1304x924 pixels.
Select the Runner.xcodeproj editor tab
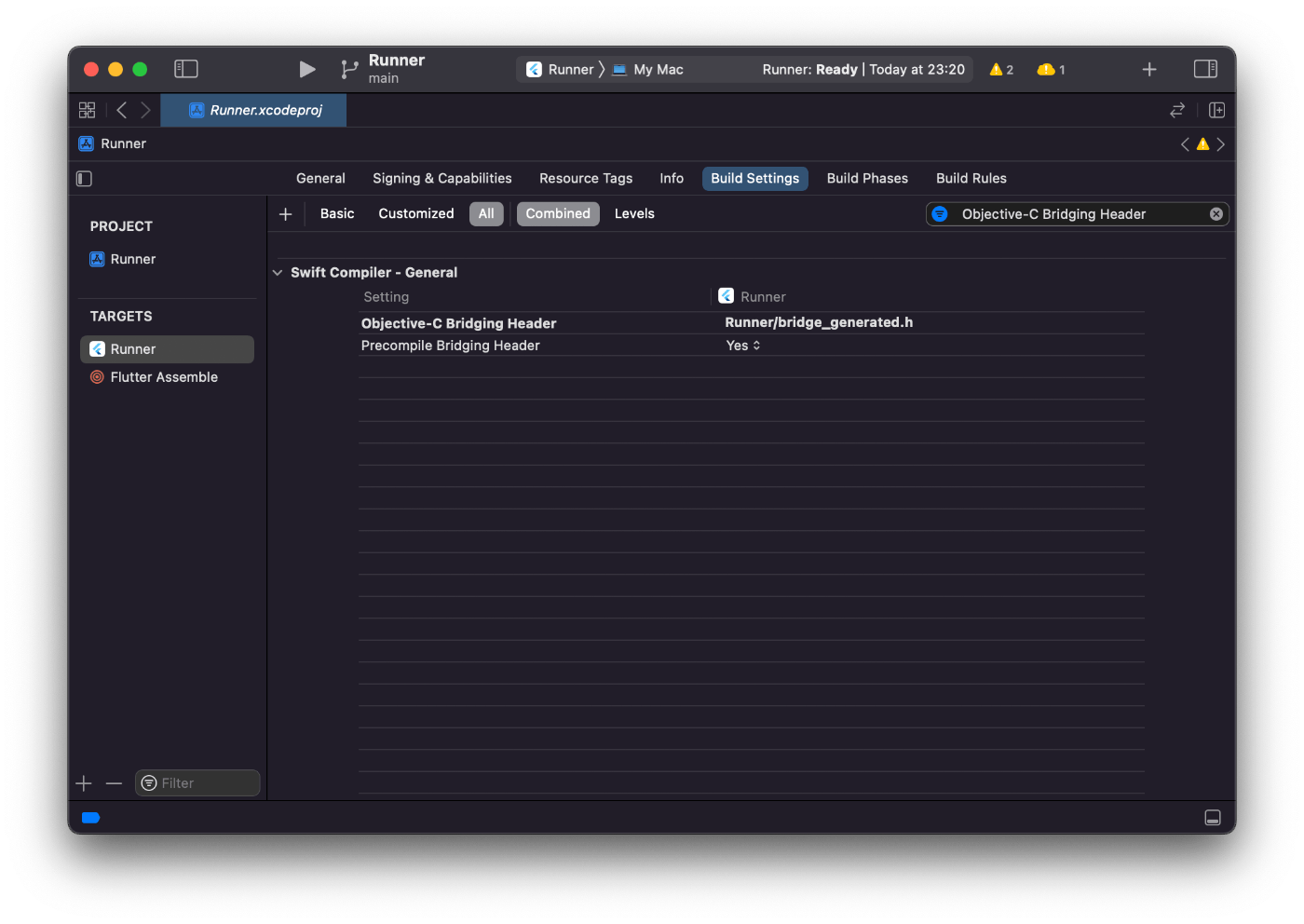pyautogui.click(x=253, y=110)
